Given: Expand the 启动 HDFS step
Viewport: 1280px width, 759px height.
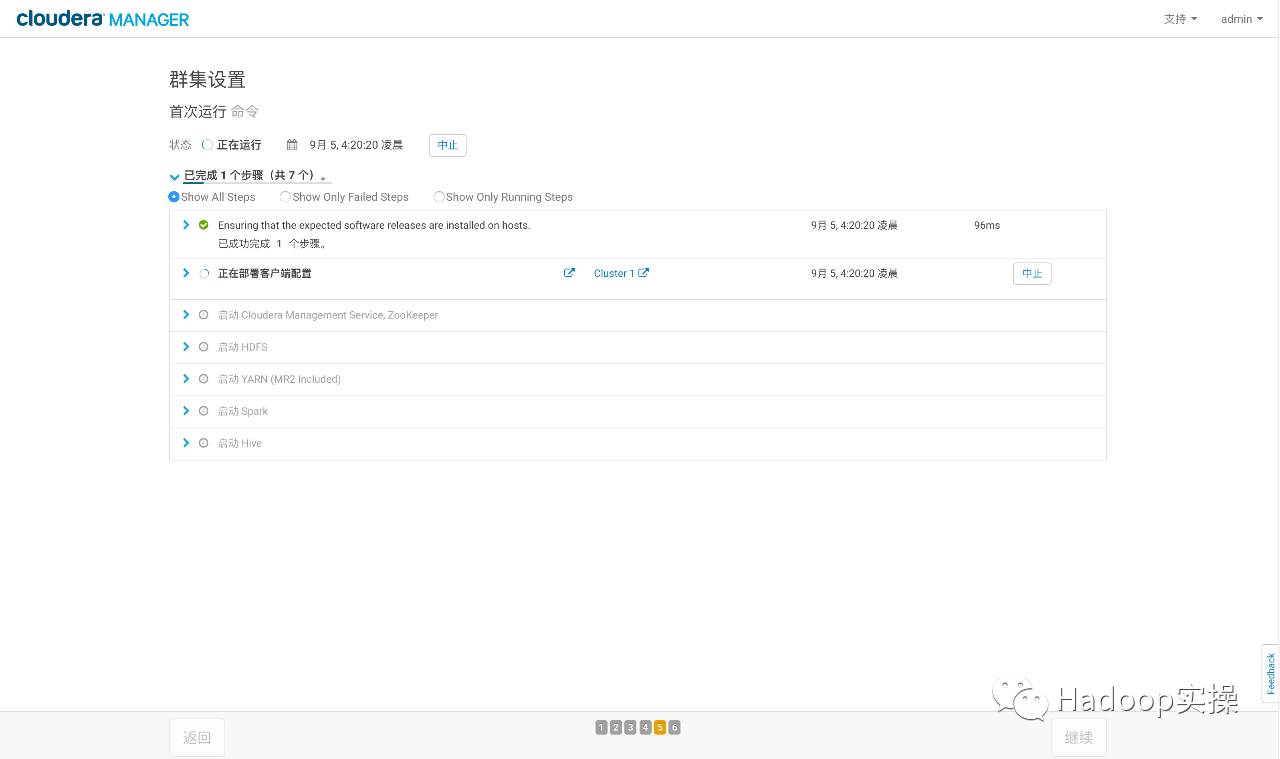Looking at the screenshot, I should (x=186, y=347).
